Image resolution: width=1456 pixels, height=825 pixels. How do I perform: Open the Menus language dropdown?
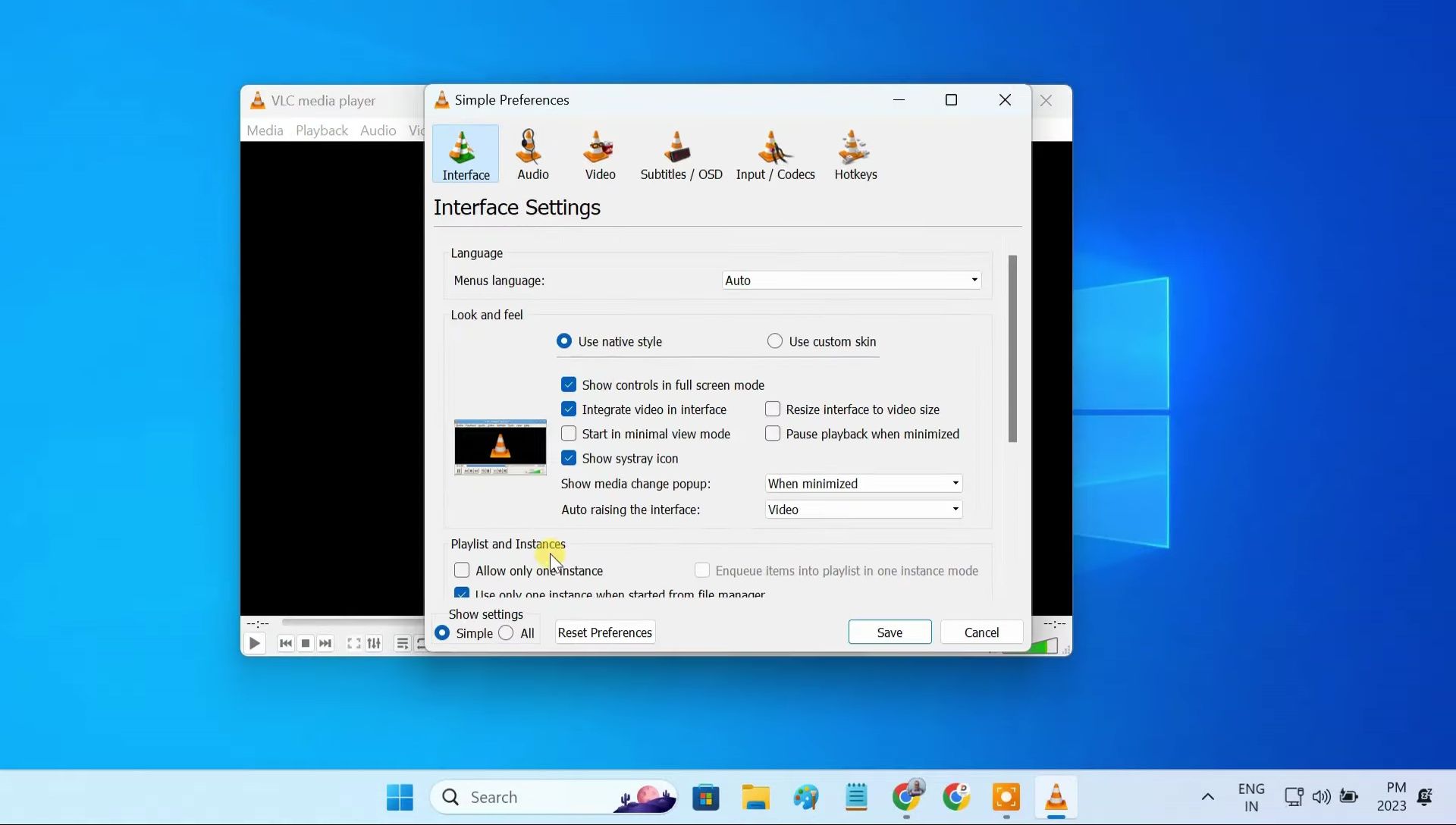[851, 281]
